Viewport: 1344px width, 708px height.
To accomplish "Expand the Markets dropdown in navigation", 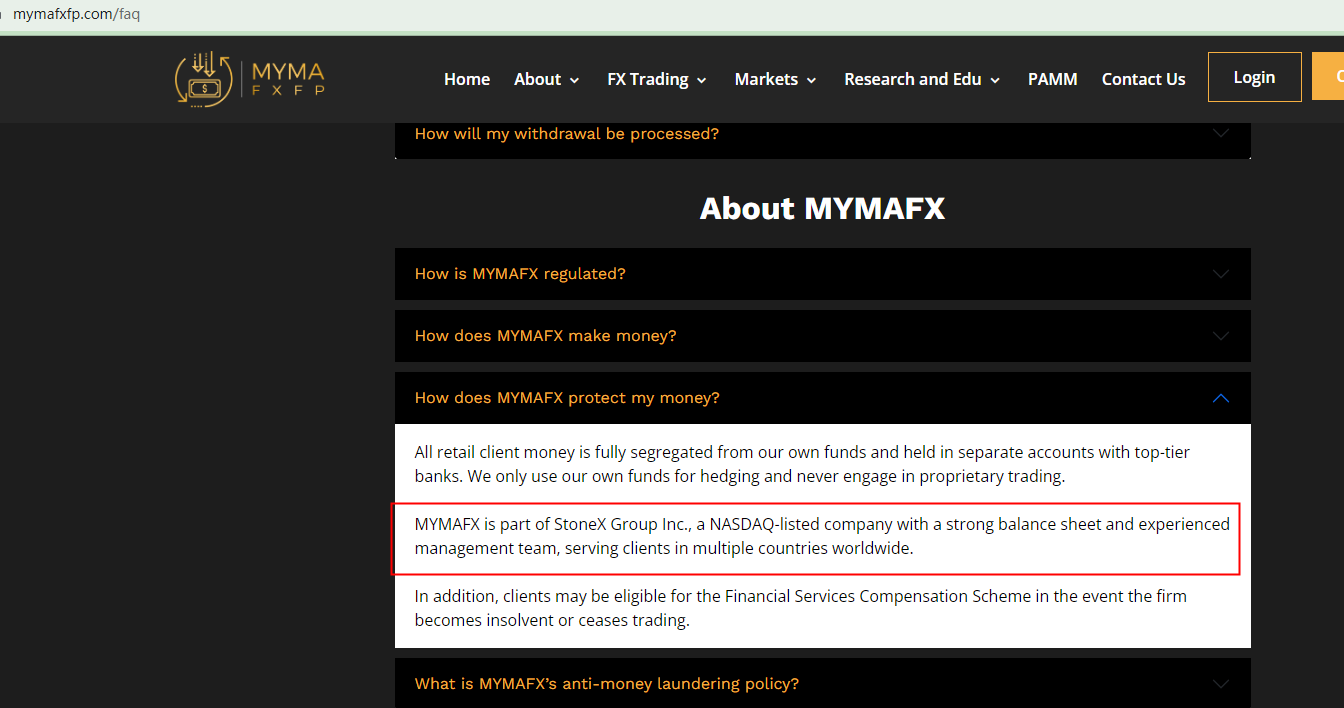I will point(775,79).
